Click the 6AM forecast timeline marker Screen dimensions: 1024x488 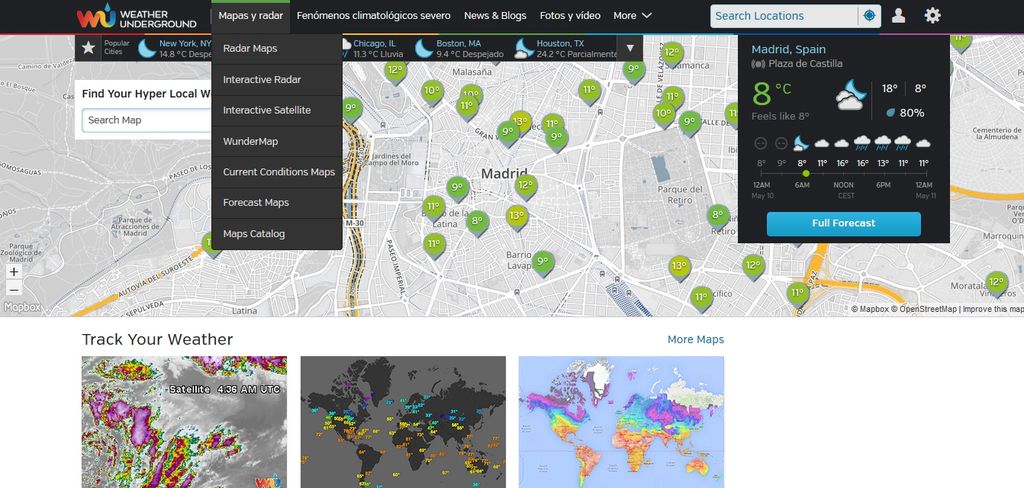tap(806, 174)
